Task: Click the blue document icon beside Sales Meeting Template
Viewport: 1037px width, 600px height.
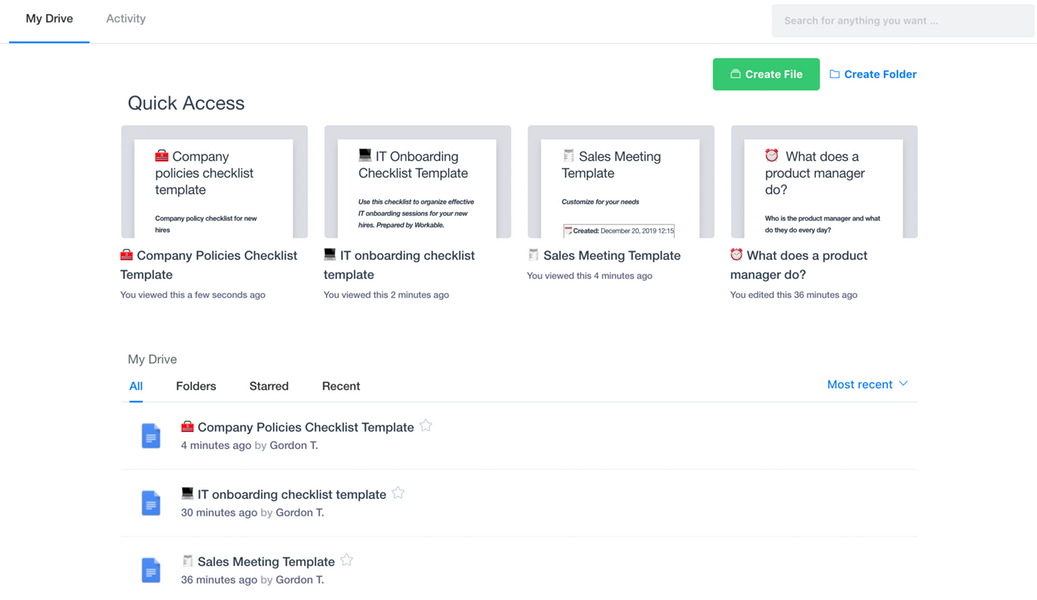Action: point(151,570)
